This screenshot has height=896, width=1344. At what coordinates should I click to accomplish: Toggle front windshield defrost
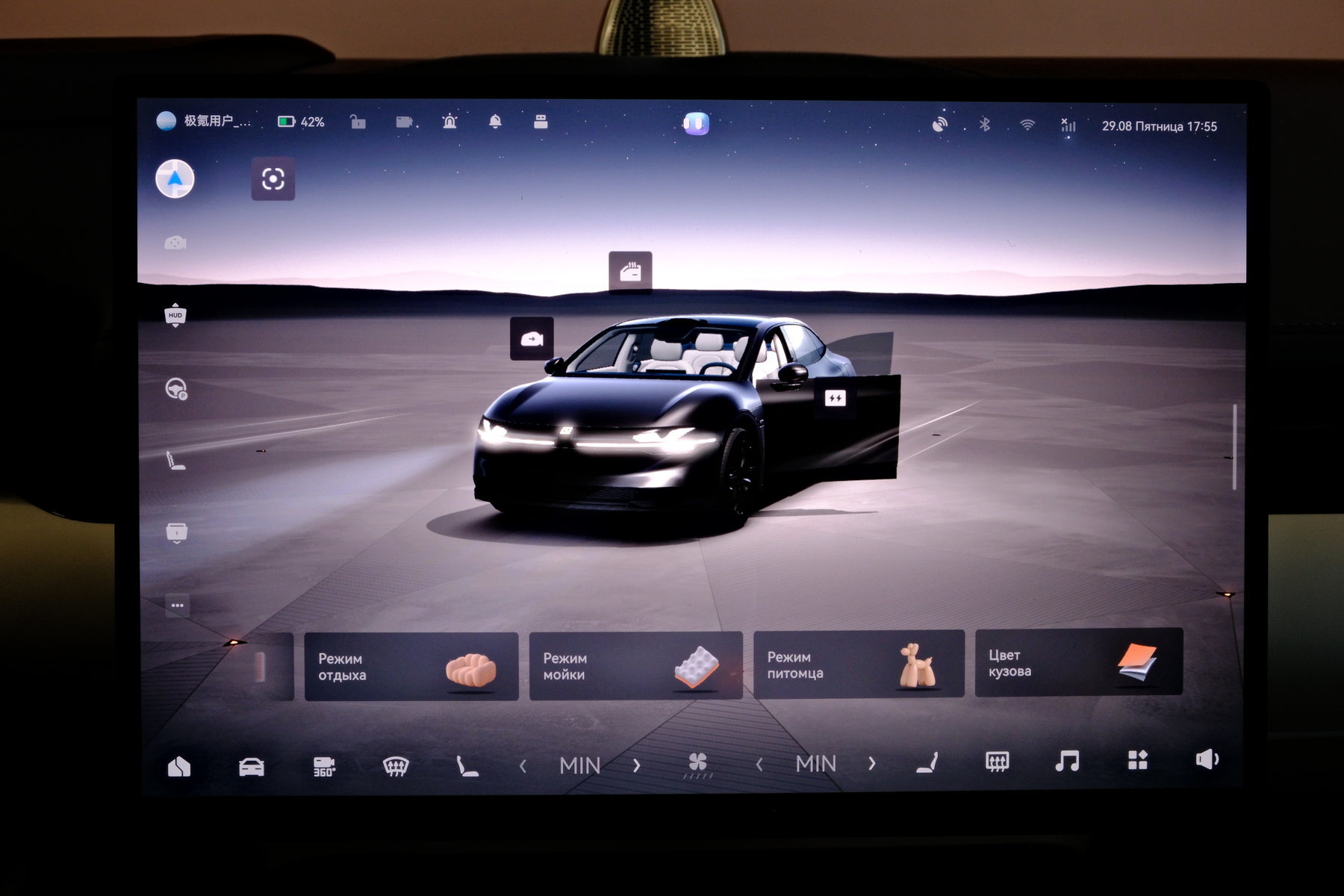(396, 766)
